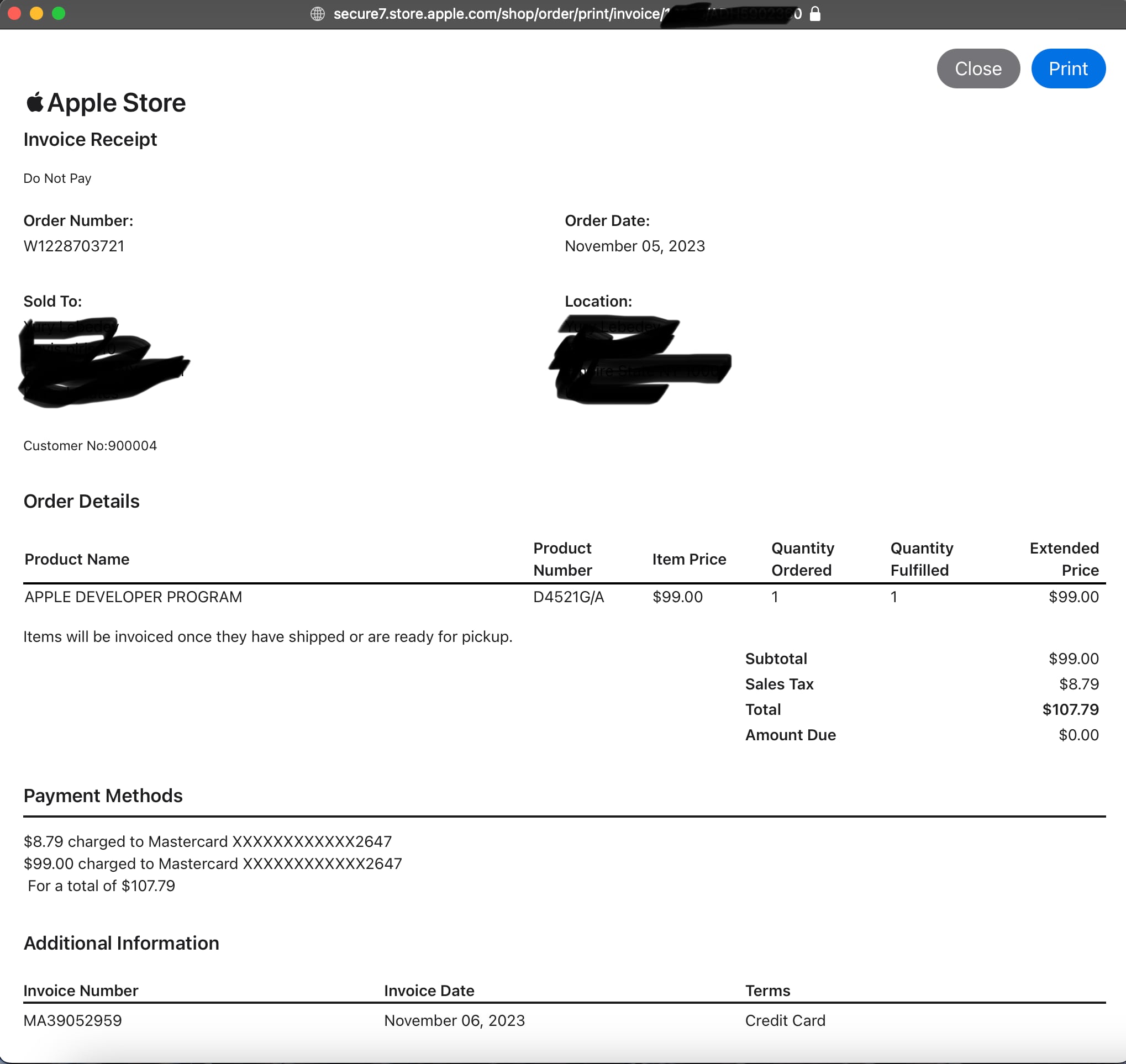The height and width of the screenshot is (1064, 1126).
Task: Click the Location: label
Action: point(598,301)
